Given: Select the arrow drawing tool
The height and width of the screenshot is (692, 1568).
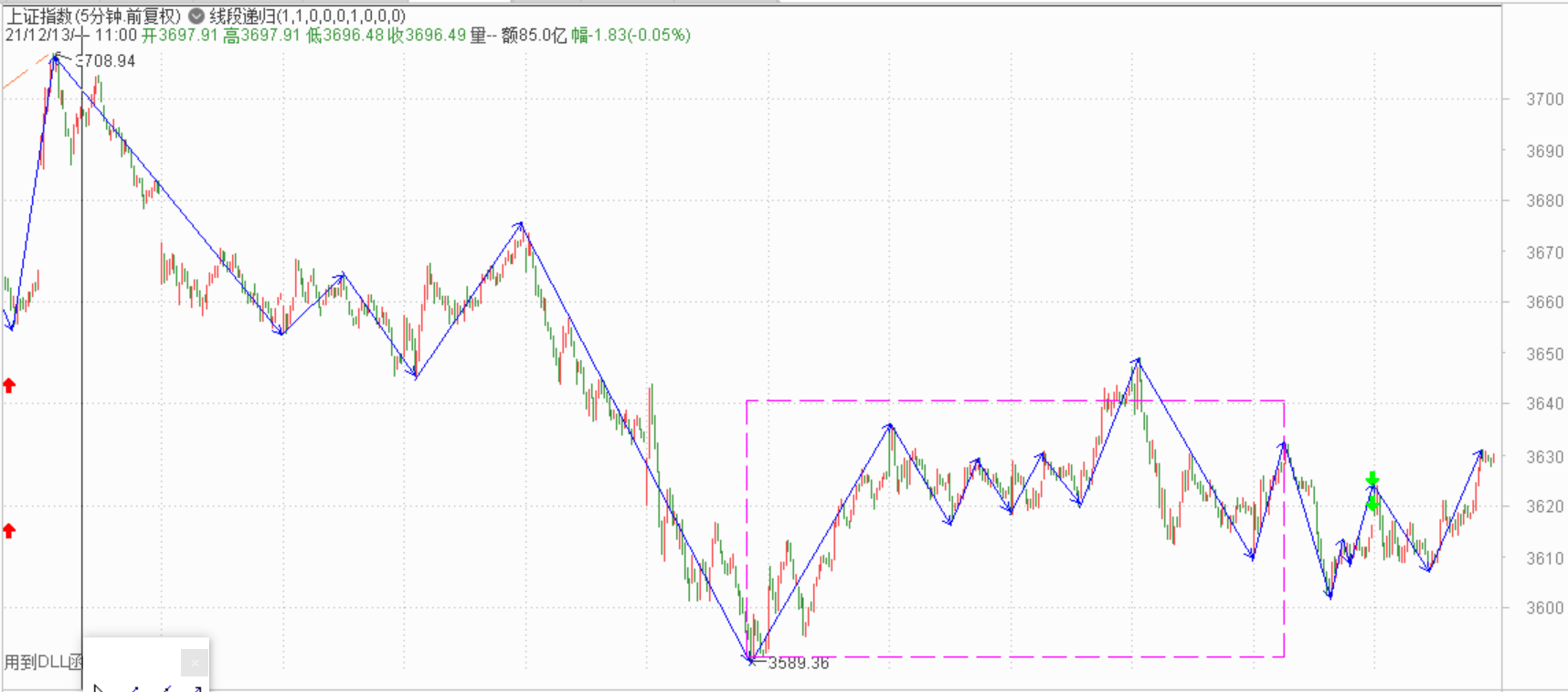Looking at the screenshot, I should 196,687.
